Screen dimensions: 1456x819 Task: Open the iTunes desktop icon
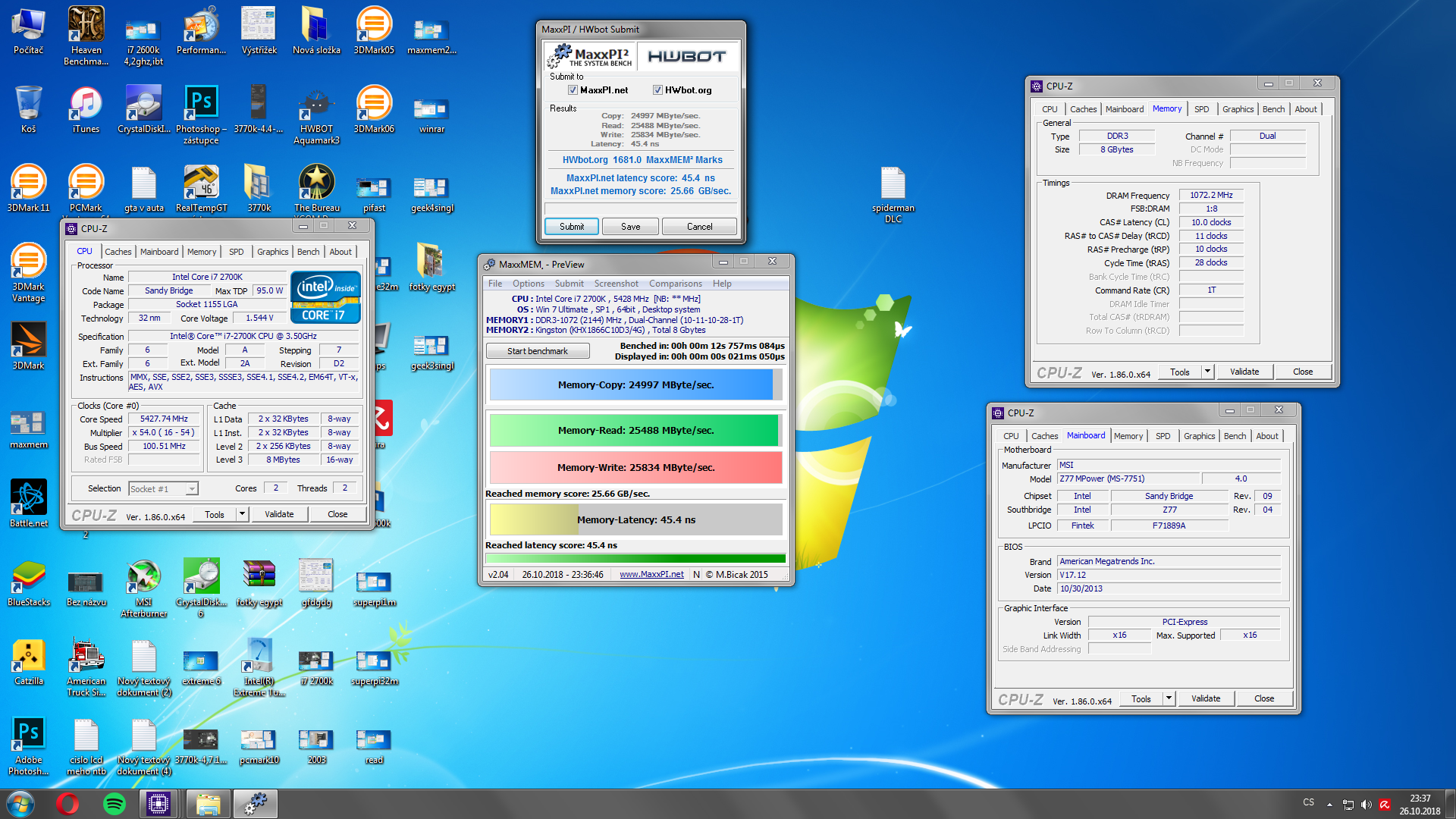pos(86,109)
